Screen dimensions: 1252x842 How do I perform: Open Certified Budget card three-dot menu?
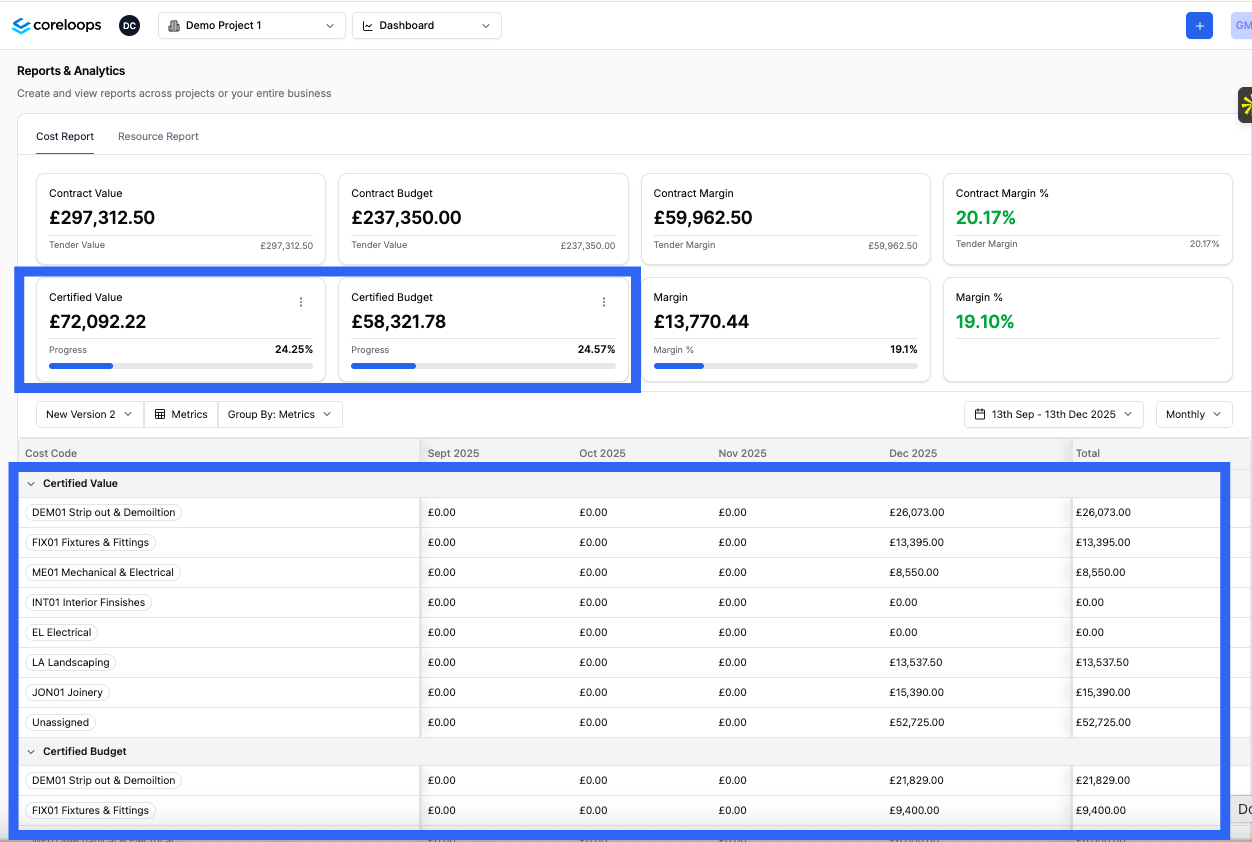[x=603, y=302]
